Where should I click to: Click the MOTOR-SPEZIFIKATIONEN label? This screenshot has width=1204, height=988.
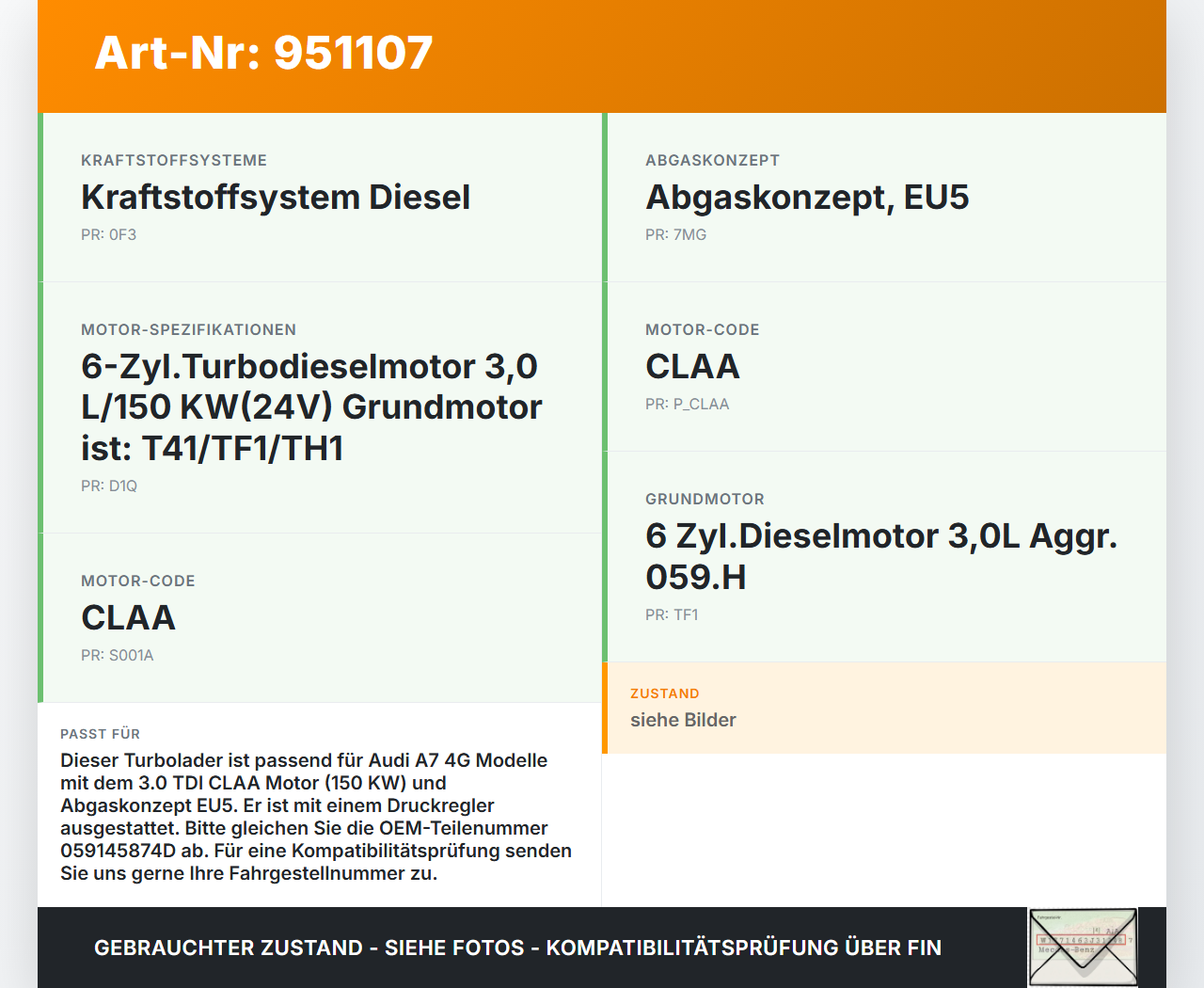pyautogui.click(x=188, y=330)
